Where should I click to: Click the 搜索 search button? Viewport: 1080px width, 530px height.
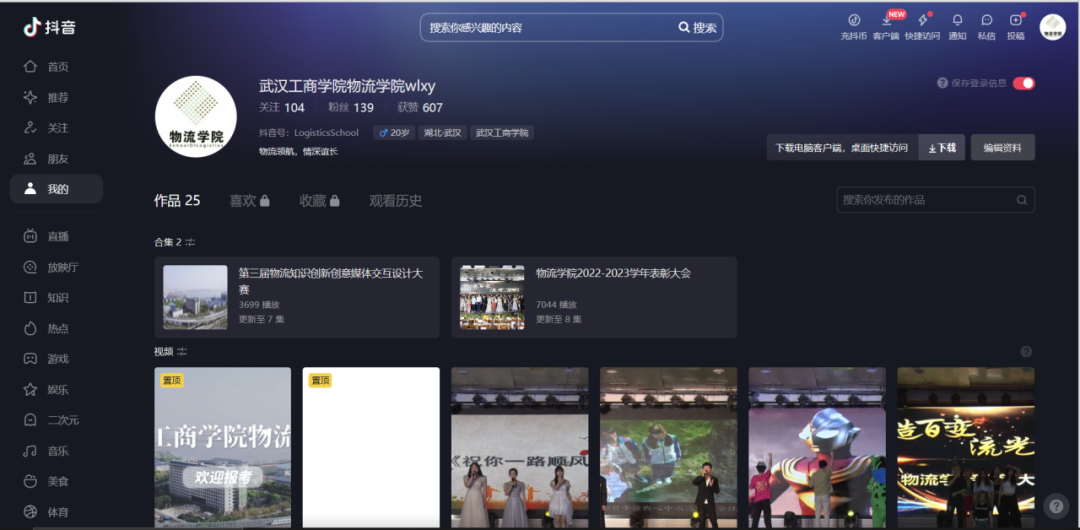[x=697, y=28]
